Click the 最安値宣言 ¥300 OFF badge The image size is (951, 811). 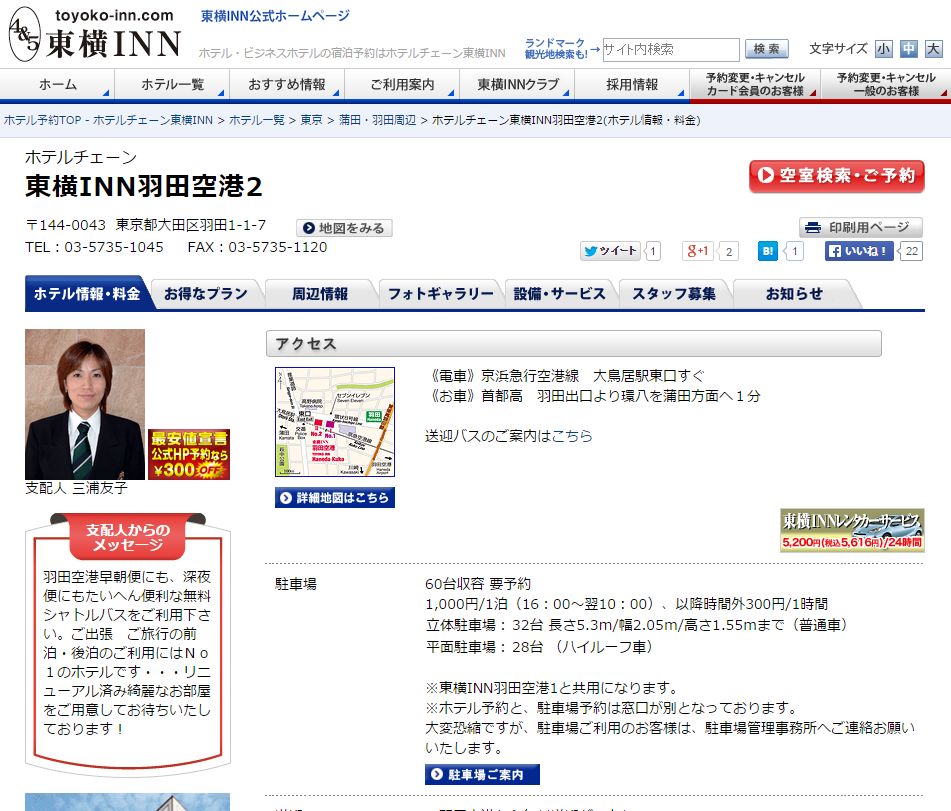coord(189,454)
